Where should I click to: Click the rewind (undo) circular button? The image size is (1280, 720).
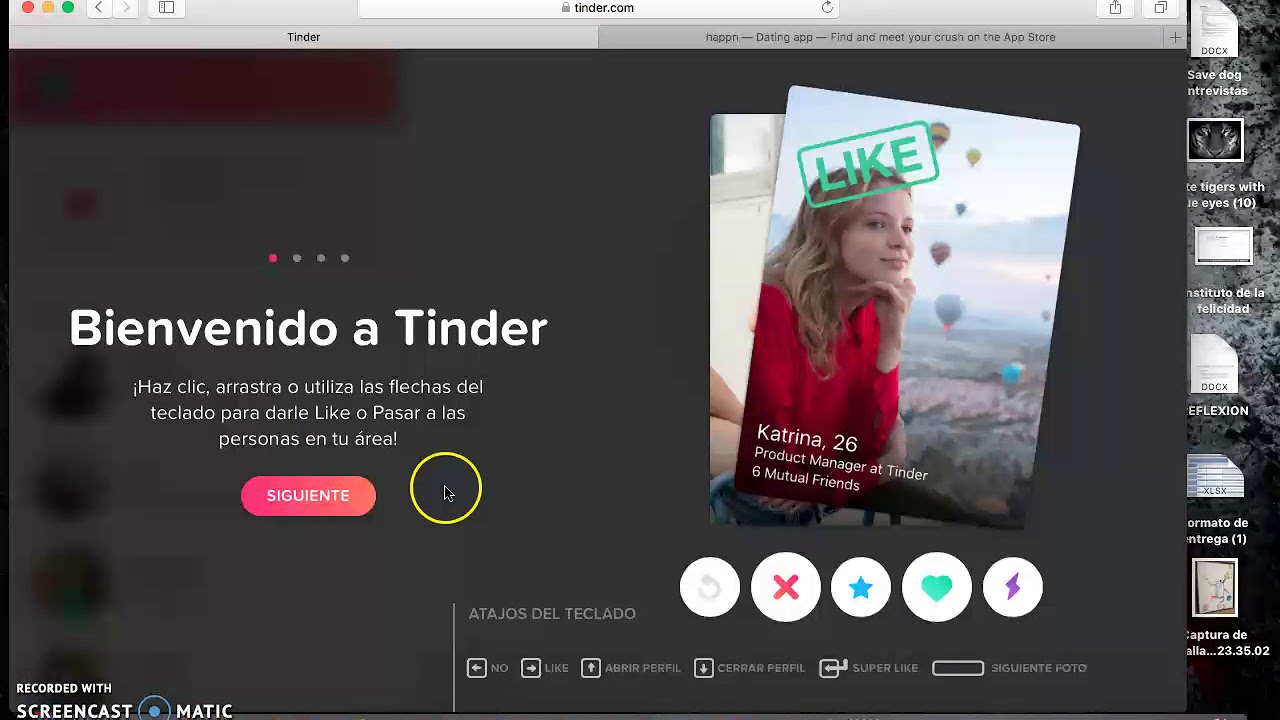click(710, 587)
